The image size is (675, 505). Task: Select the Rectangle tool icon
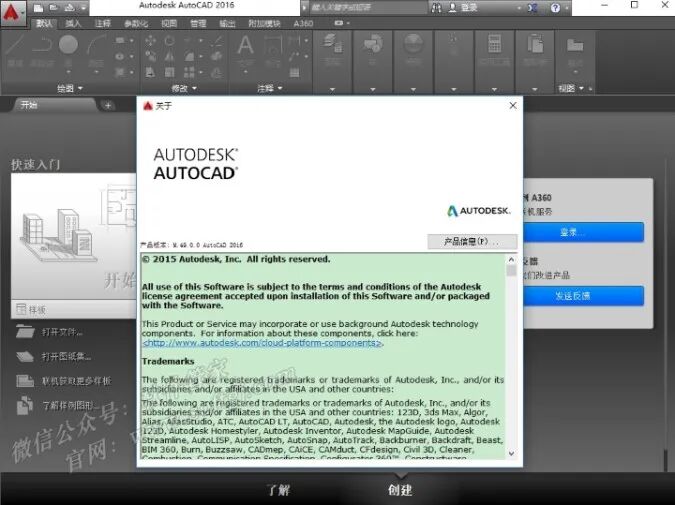[x=120, y=40]
